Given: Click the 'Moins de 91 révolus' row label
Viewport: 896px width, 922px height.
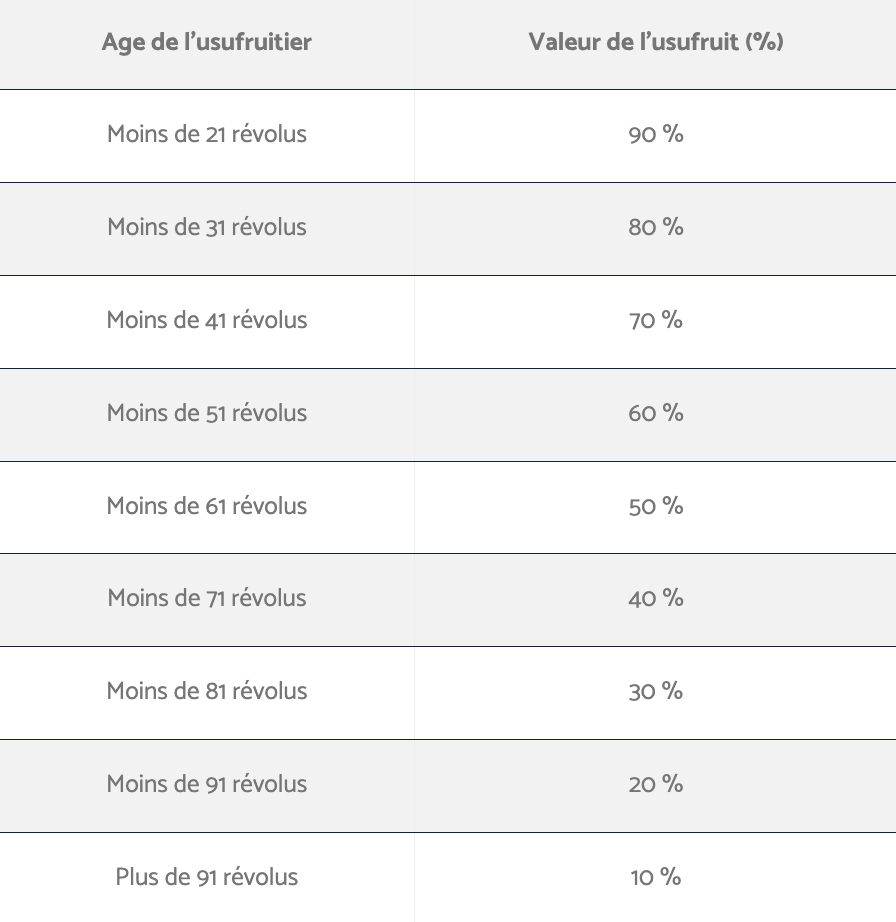Looking at the screenshot, I should pos(206,784).
